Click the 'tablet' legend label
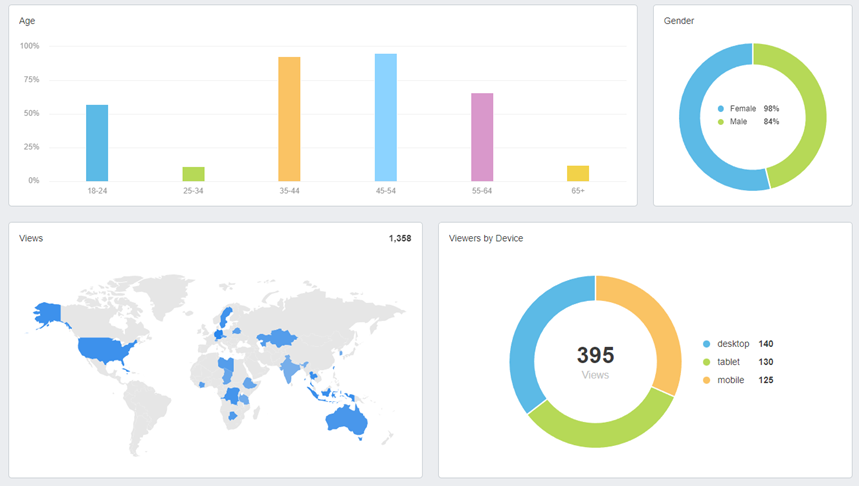This screenshot has height=486, width=859. coord(729,362)
